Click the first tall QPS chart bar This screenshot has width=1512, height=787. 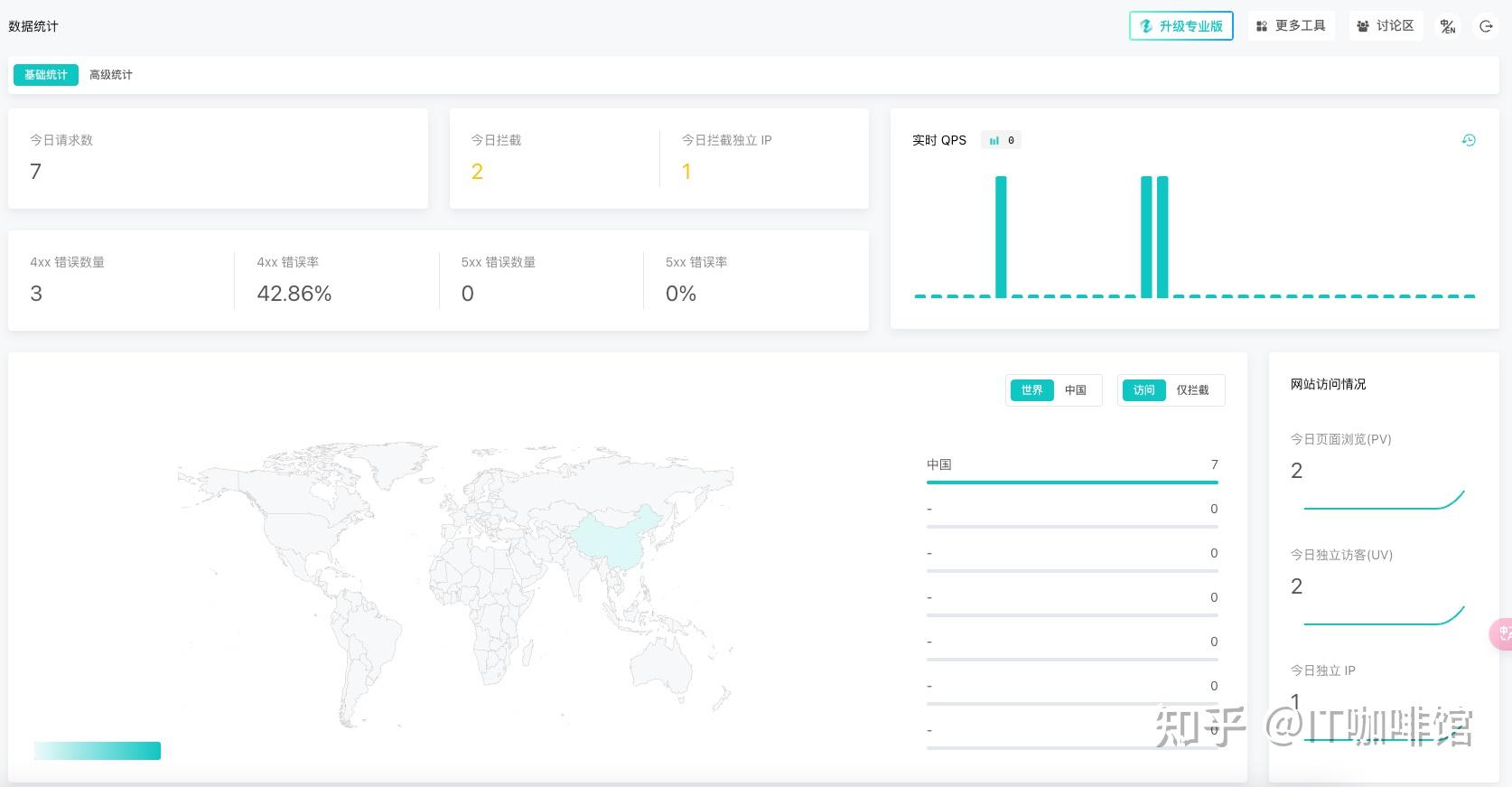(1001, 237)
